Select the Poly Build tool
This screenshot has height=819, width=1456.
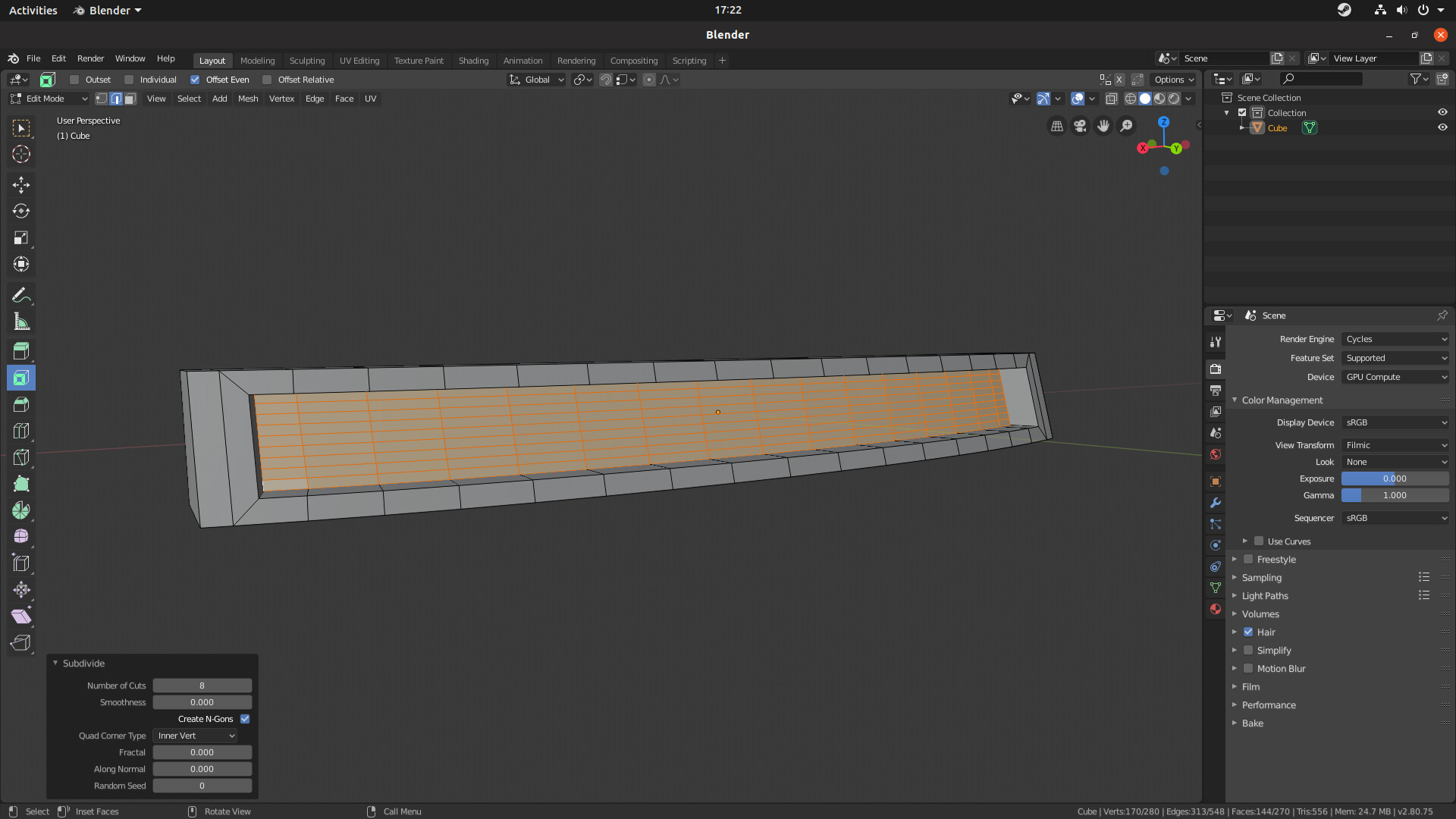pyautogui.click(x=21, y=484)
